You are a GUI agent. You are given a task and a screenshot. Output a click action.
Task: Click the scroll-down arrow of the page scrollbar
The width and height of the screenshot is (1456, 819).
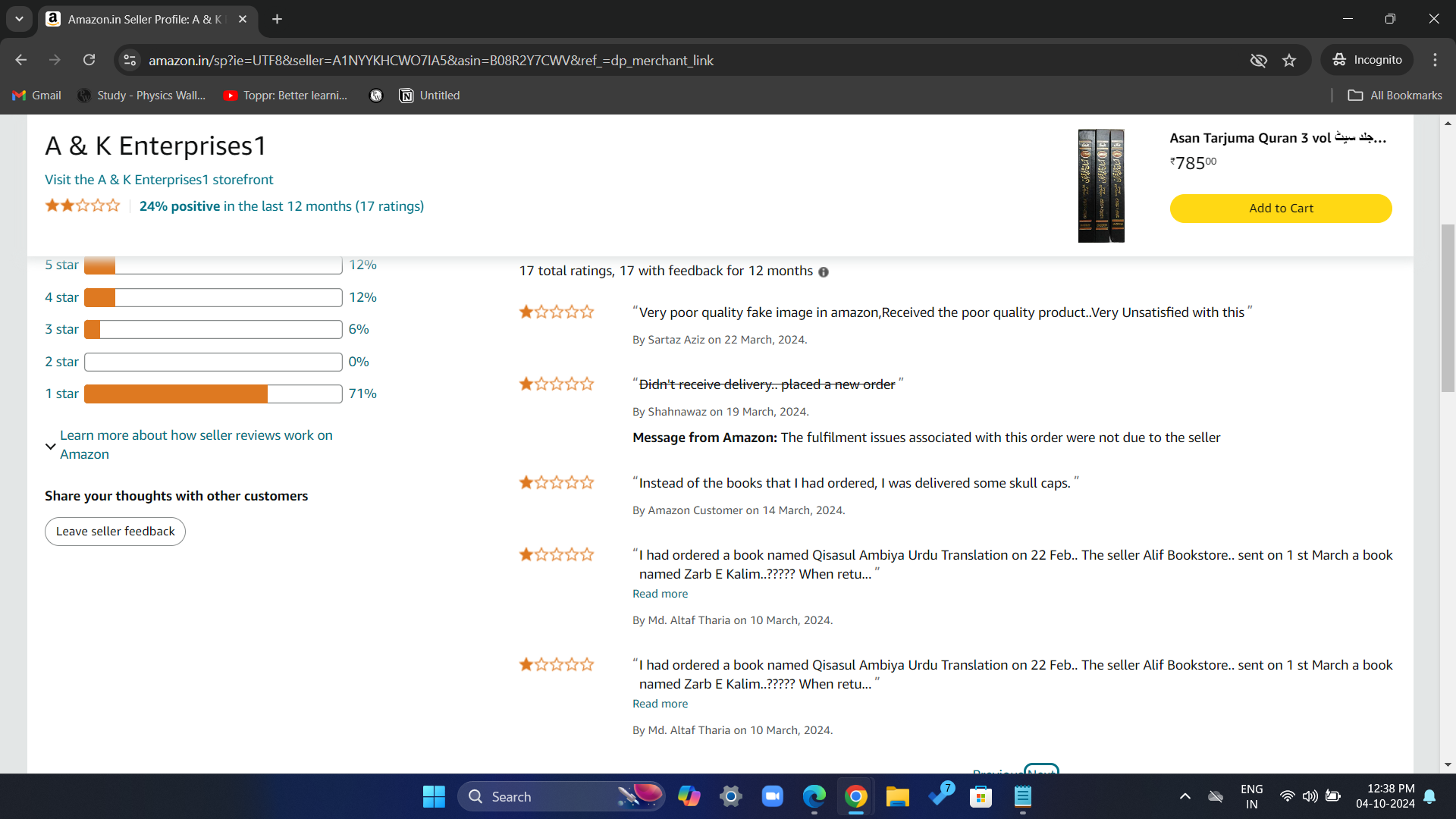1448,764
